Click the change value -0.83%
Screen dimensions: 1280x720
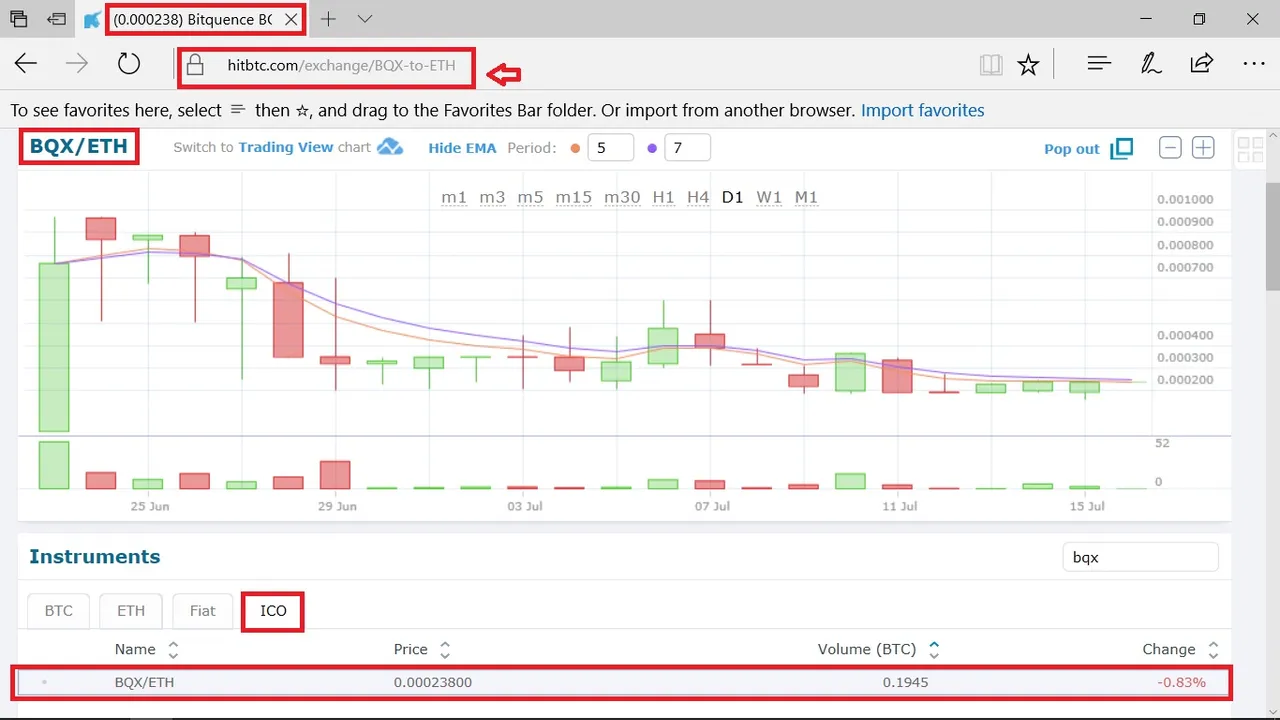click(1181, 683)
